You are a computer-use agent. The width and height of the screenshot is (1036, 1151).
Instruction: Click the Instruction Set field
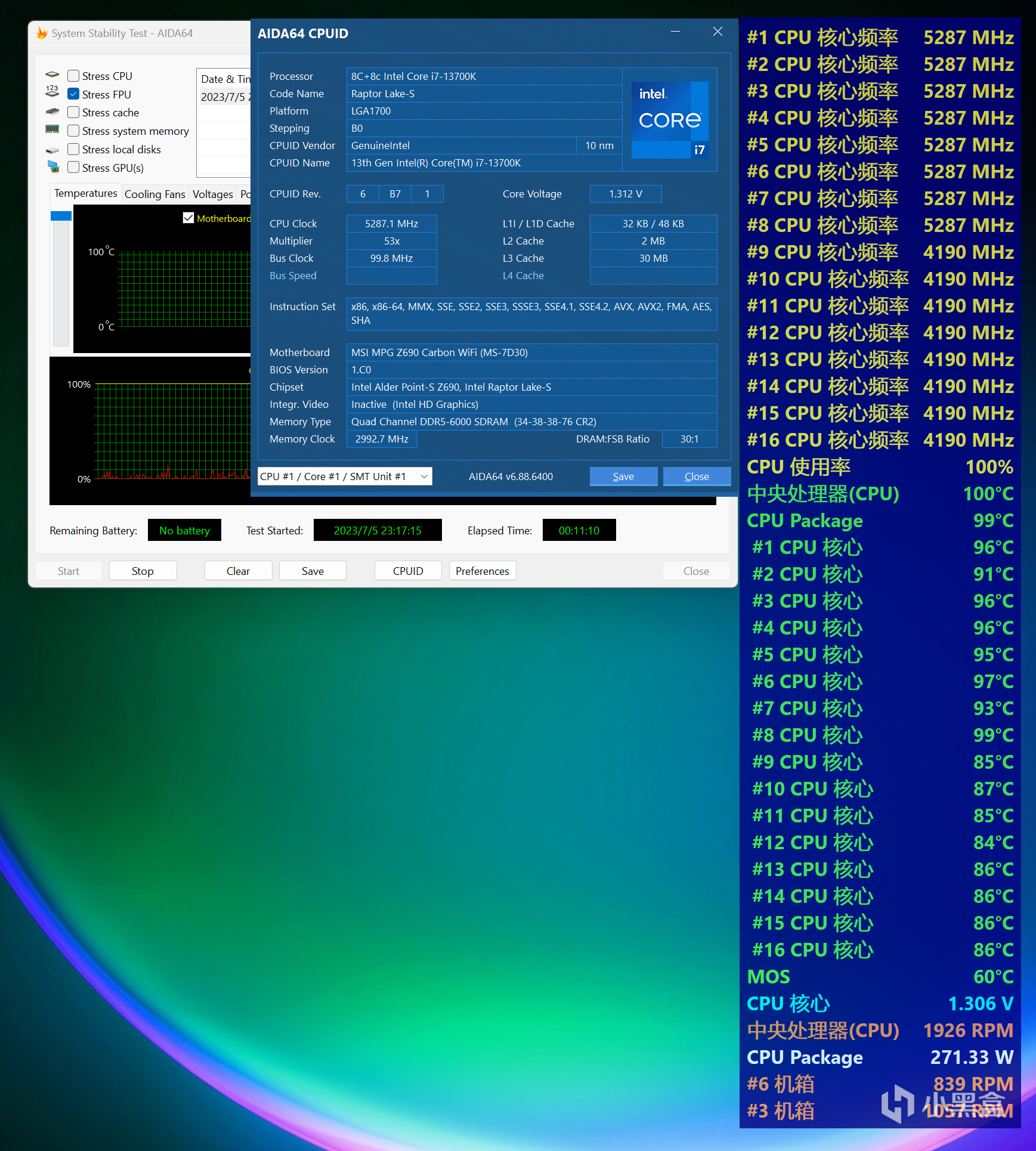(531, 314)
